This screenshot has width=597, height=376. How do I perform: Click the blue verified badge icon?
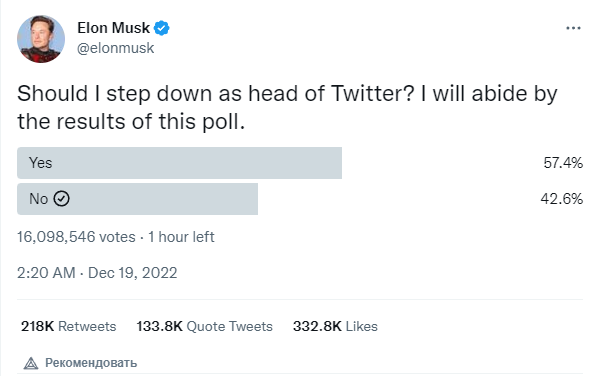pyautogui.click(x=162, y=28)
